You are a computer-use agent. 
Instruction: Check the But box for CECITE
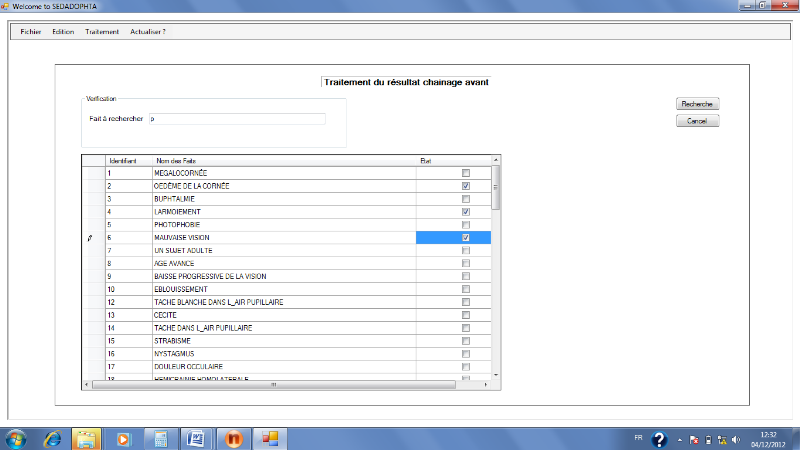pyautogui.click(x=466, y=315)
